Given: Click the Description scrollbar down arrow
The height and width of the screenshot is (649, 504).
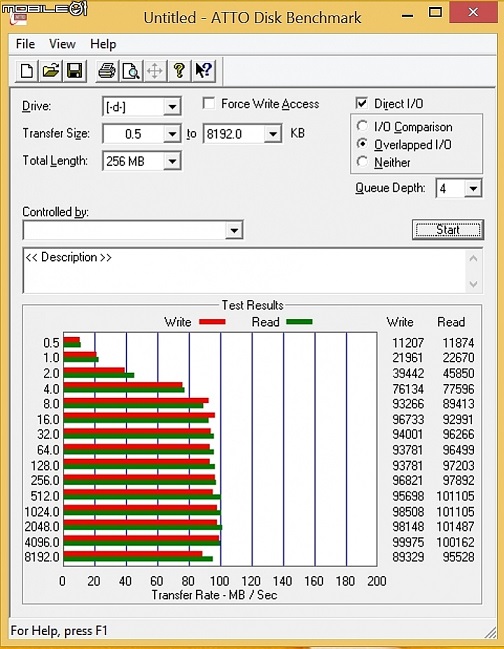Looking at the screenshot, I should pos(473,284).
